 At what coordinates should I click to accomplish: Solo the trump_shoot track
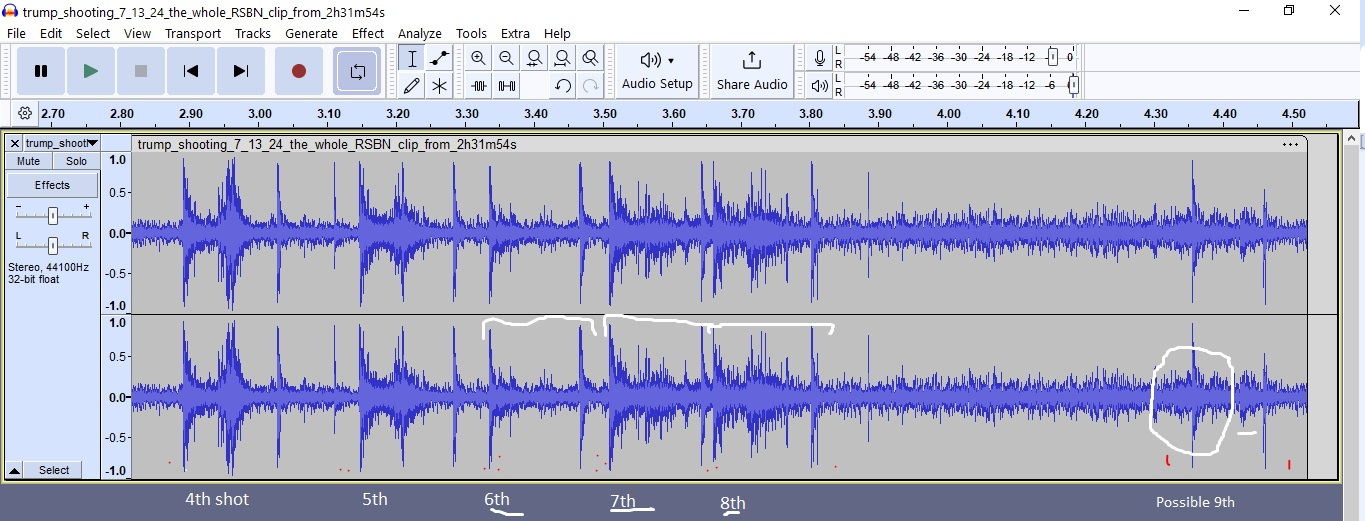click(76, 161)
